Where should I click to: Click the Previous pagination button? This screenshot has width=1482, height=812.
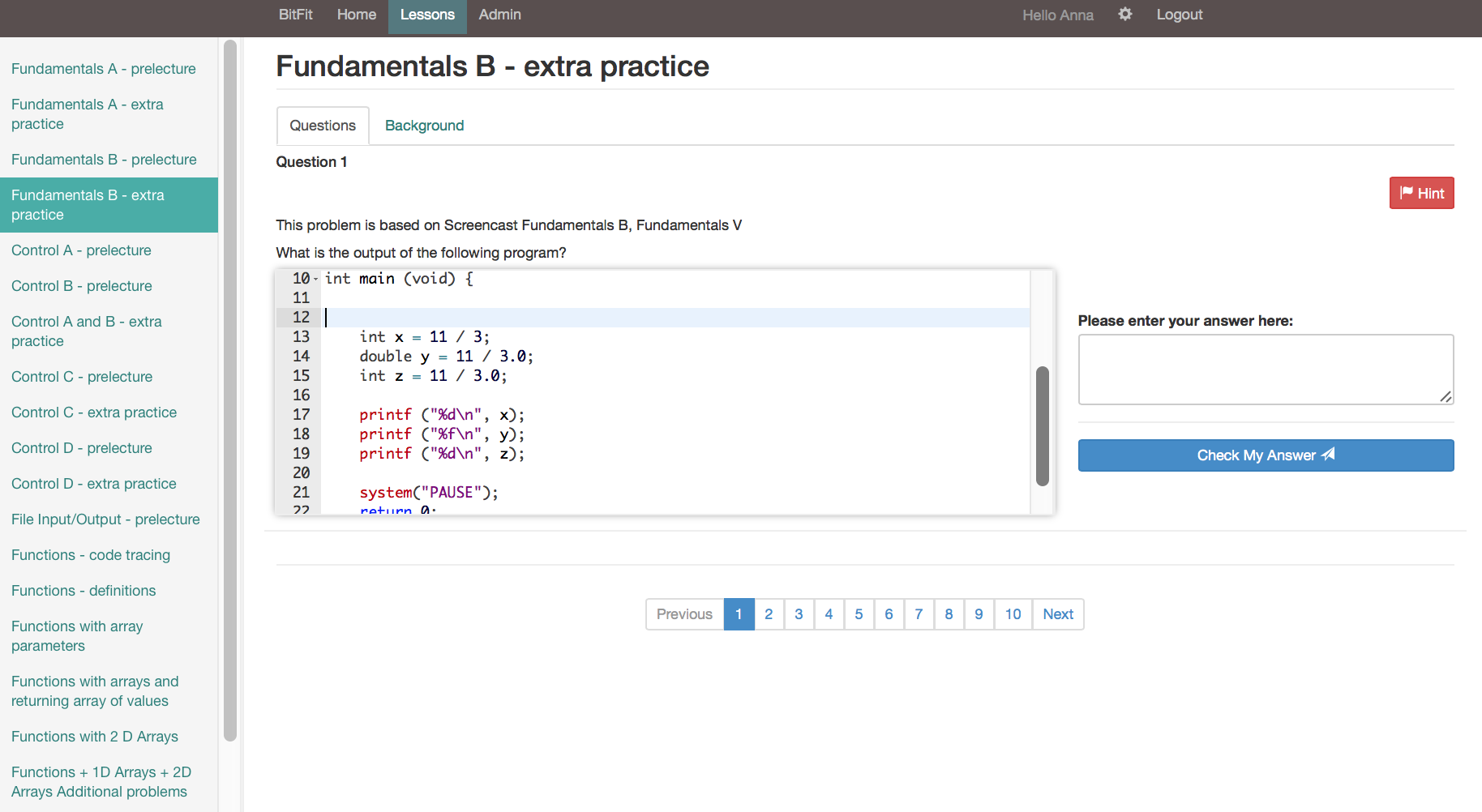[x=684, y=614]
